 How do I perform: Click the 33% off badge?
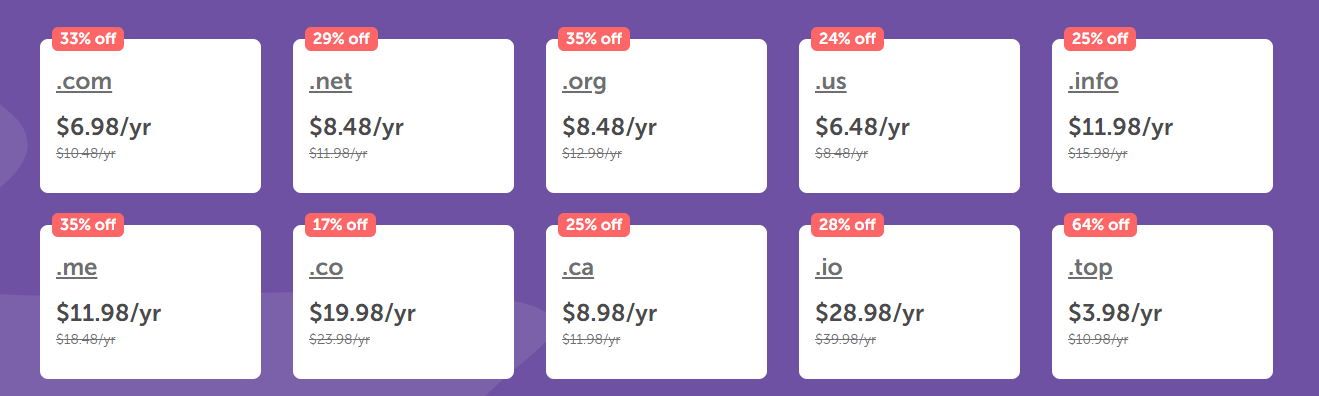[88, 39]
